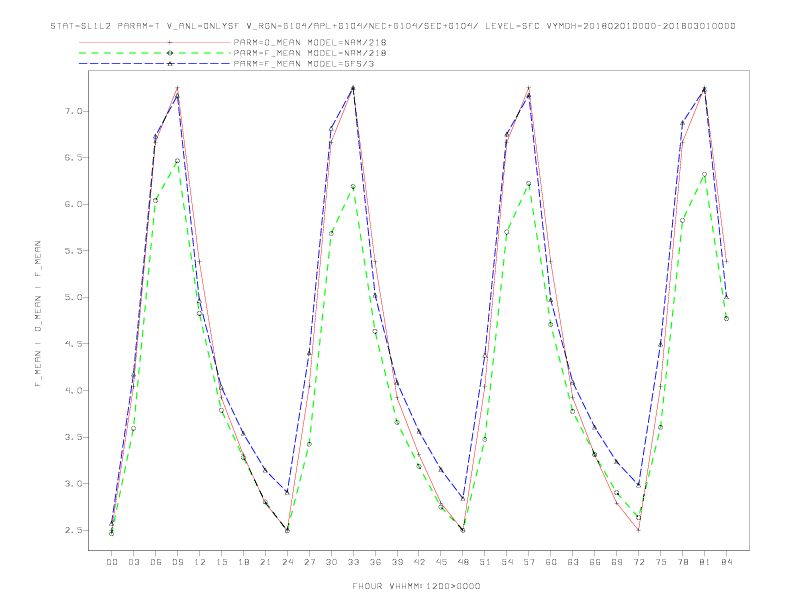This screenshot has height=612, width=792.
Task: Click the blue dashed legend line sample
Action: [x=155, y=64]
